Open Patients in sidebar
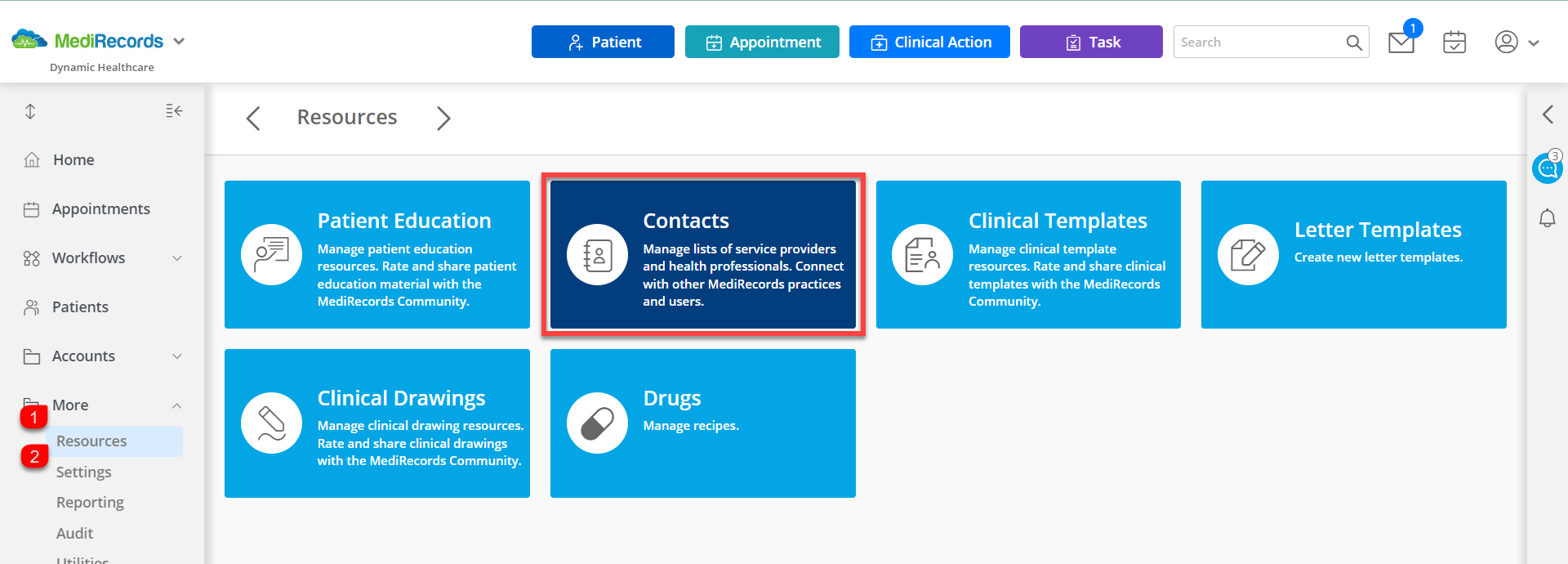Viewport: 1568px width, 564px height. tap(80, 307)
